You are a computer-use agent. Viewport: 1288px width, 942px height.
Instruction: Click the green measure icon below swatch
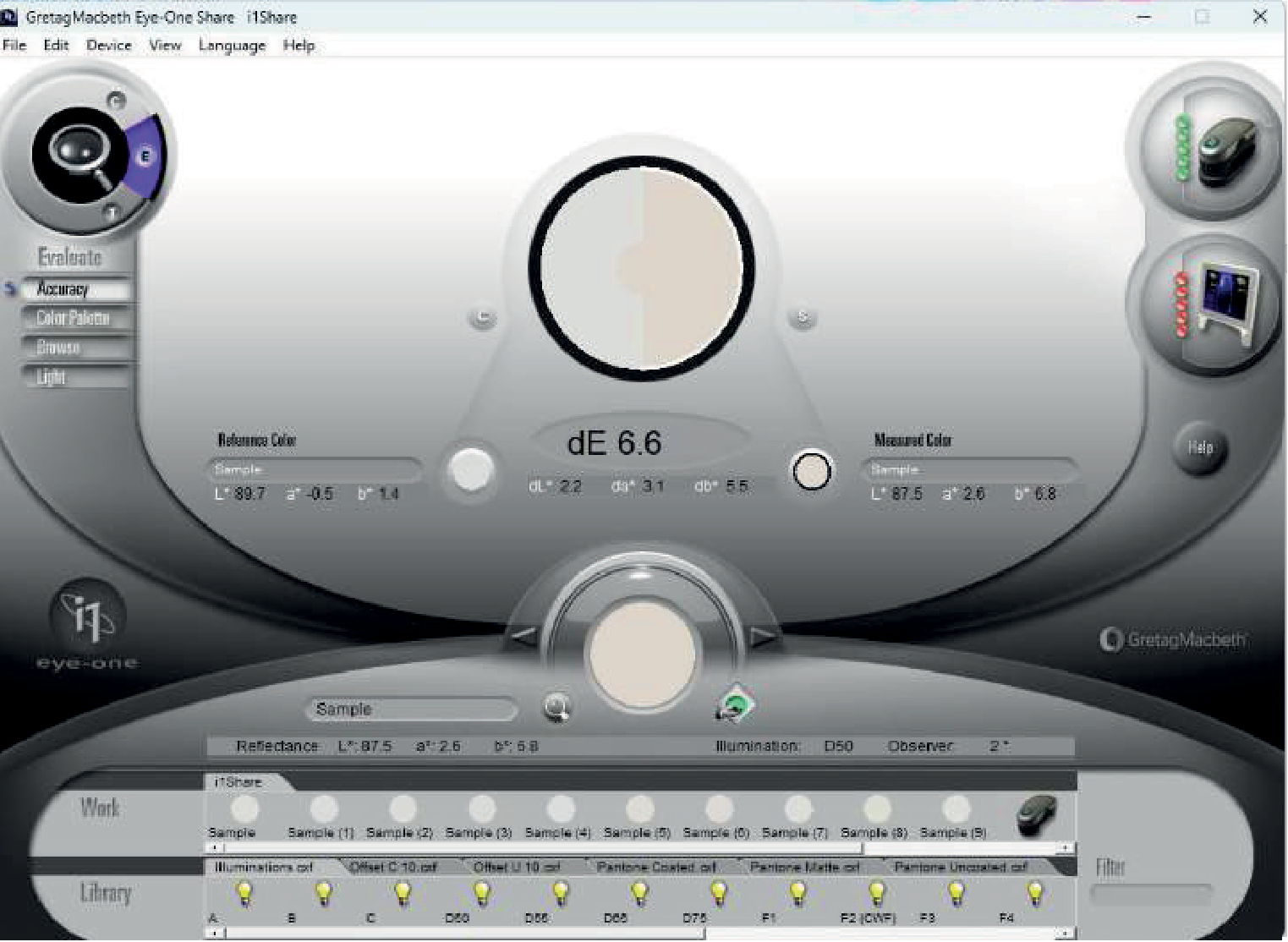coord(735,704)
